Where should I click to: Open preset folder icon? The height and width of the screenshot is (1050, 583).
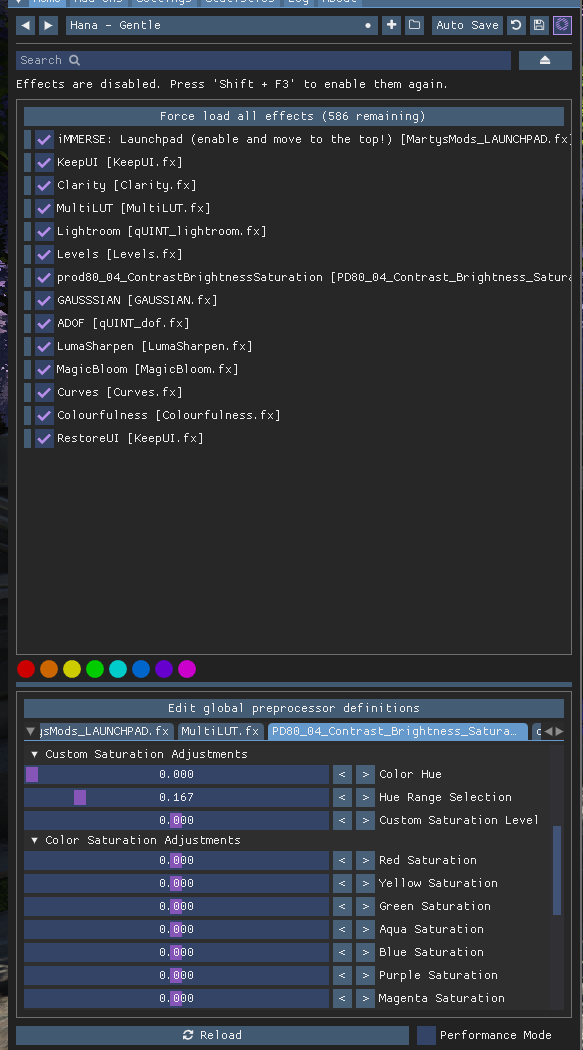(414, 25)
